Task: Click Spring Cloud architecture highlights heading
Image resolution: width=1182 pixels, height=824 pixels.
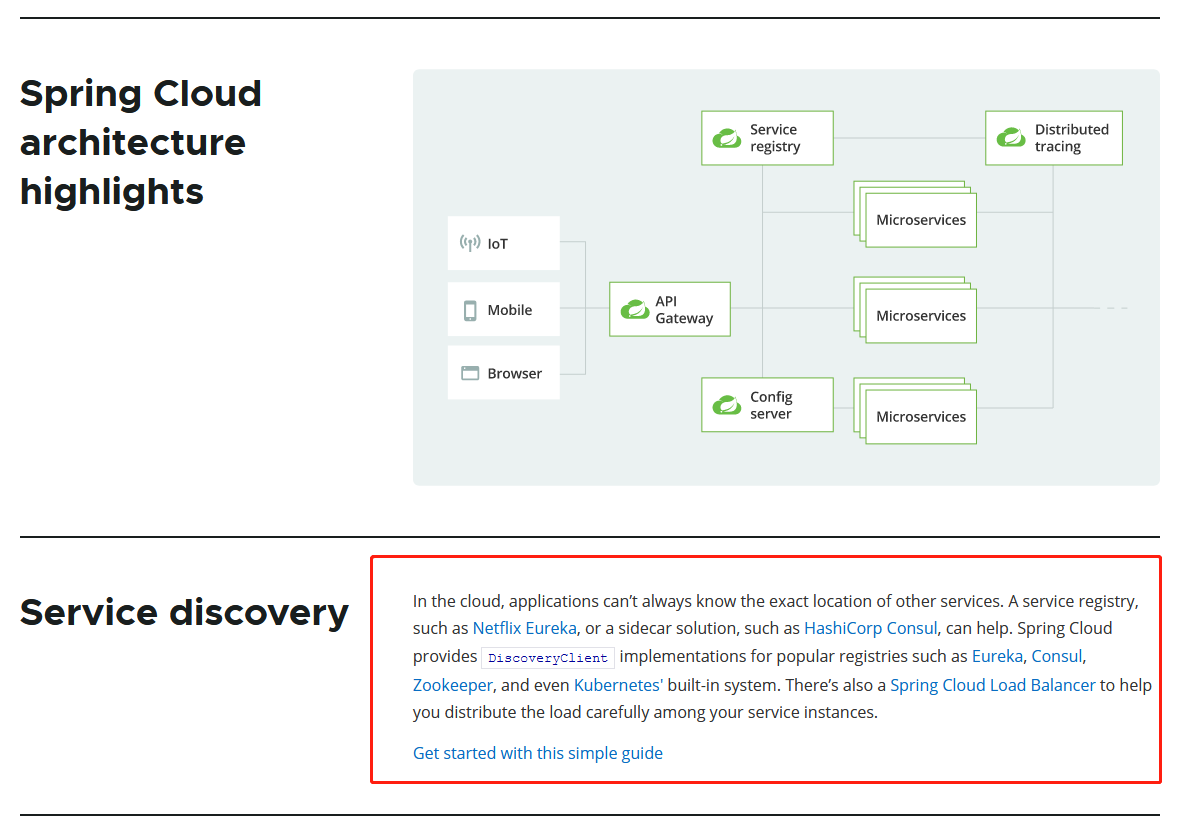Action: [141, 142]
